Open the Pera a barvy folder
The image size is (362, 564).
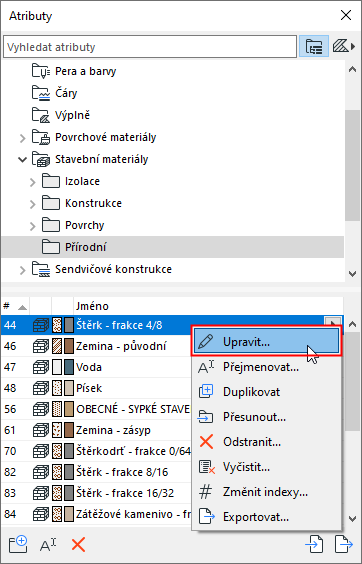[86, 71]
